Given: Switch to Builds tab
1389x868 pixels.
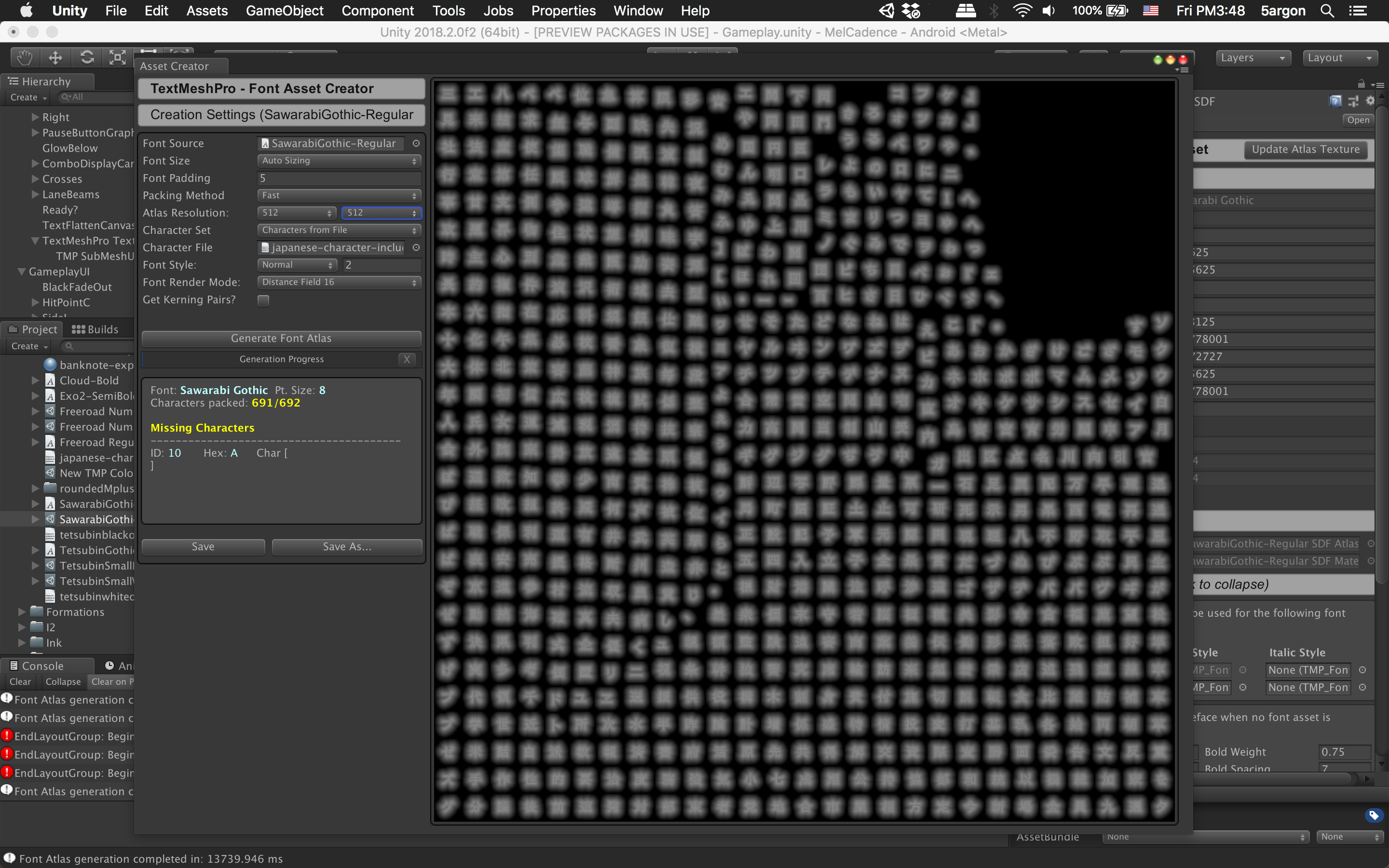Looking at the screenshot, I should 95,329.
